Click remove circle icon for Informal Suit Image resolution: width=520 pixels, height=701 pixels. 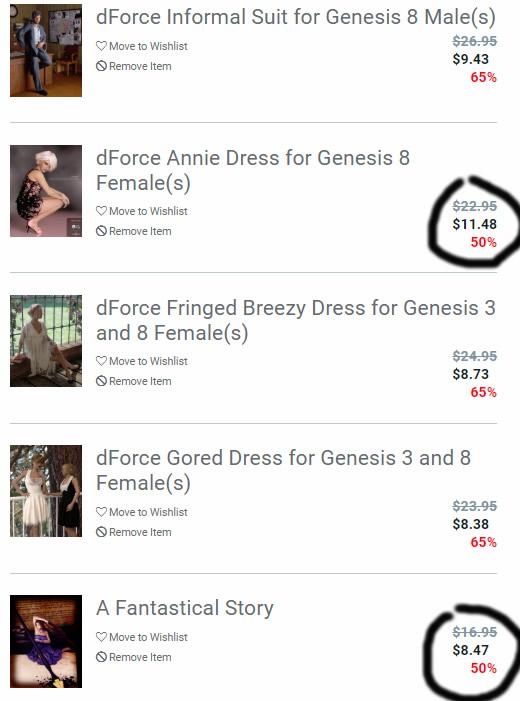101,66
